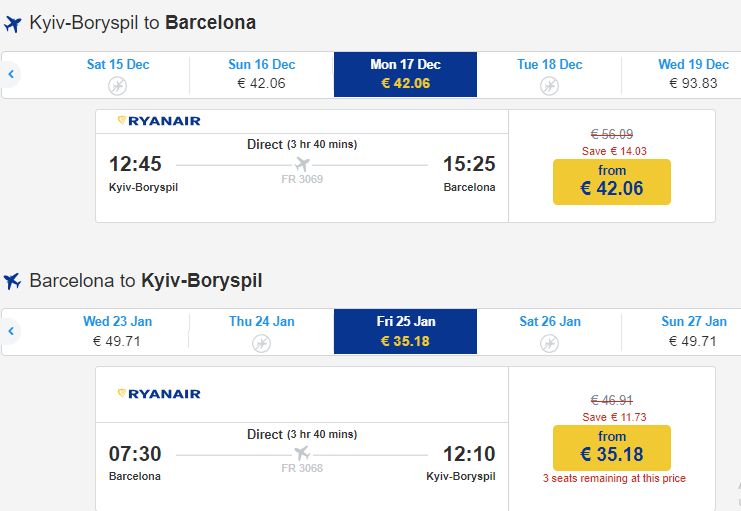Viewport: 741px width, 511px height.
Task: Click the no-flight icon under Thu 24 Jan
Action: pos(261,343)
